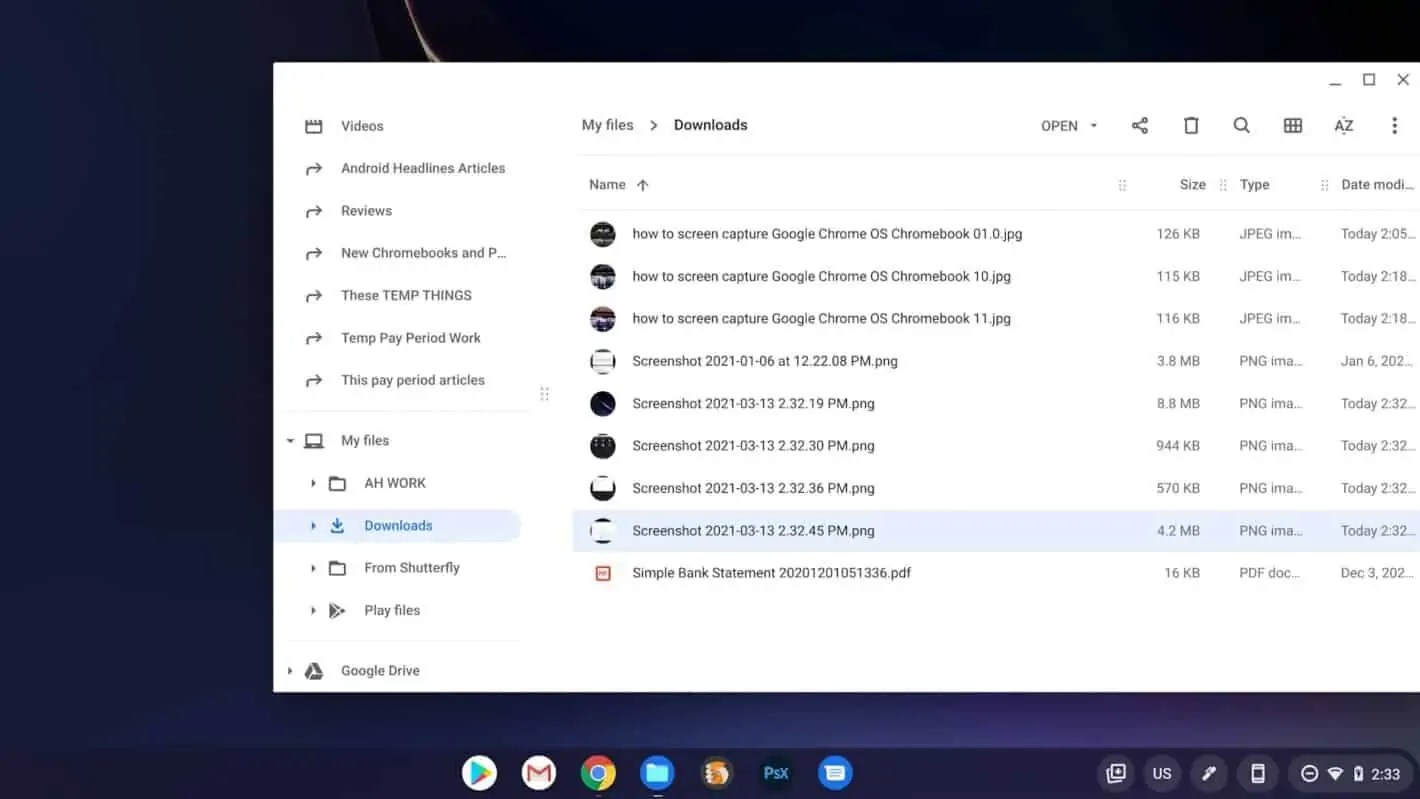
Task: Select My files in sidebar
Action: point(365,441)
